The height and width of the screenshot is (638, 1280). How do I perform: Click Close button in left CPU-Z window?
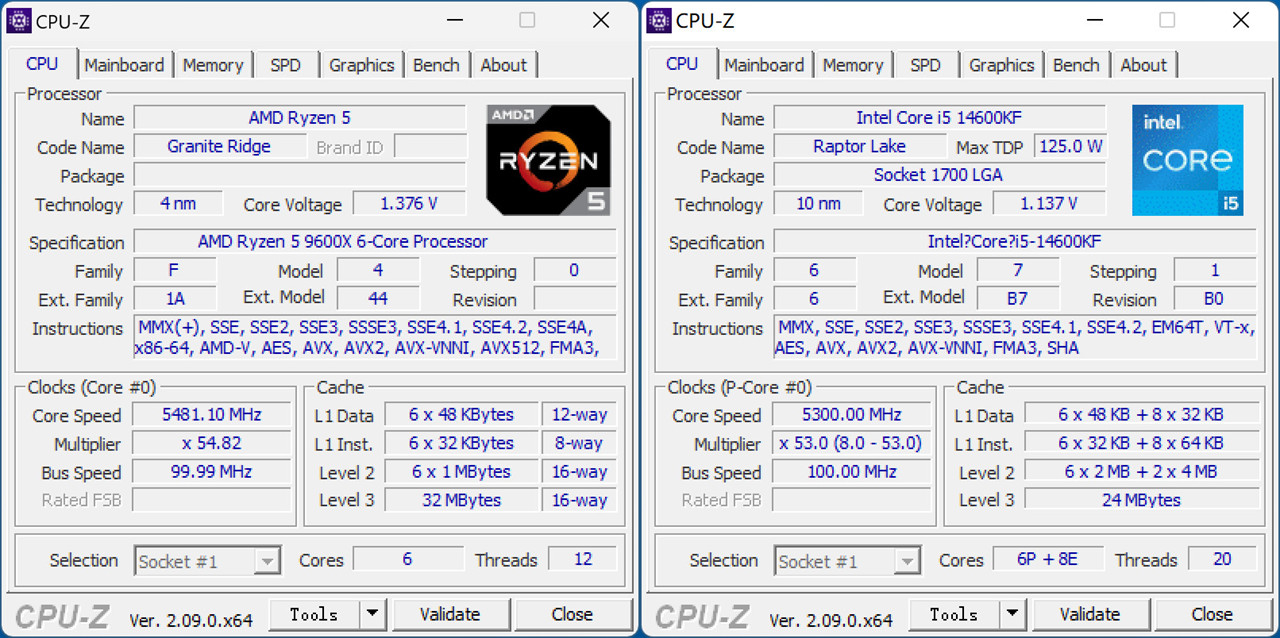click(572, 614)
